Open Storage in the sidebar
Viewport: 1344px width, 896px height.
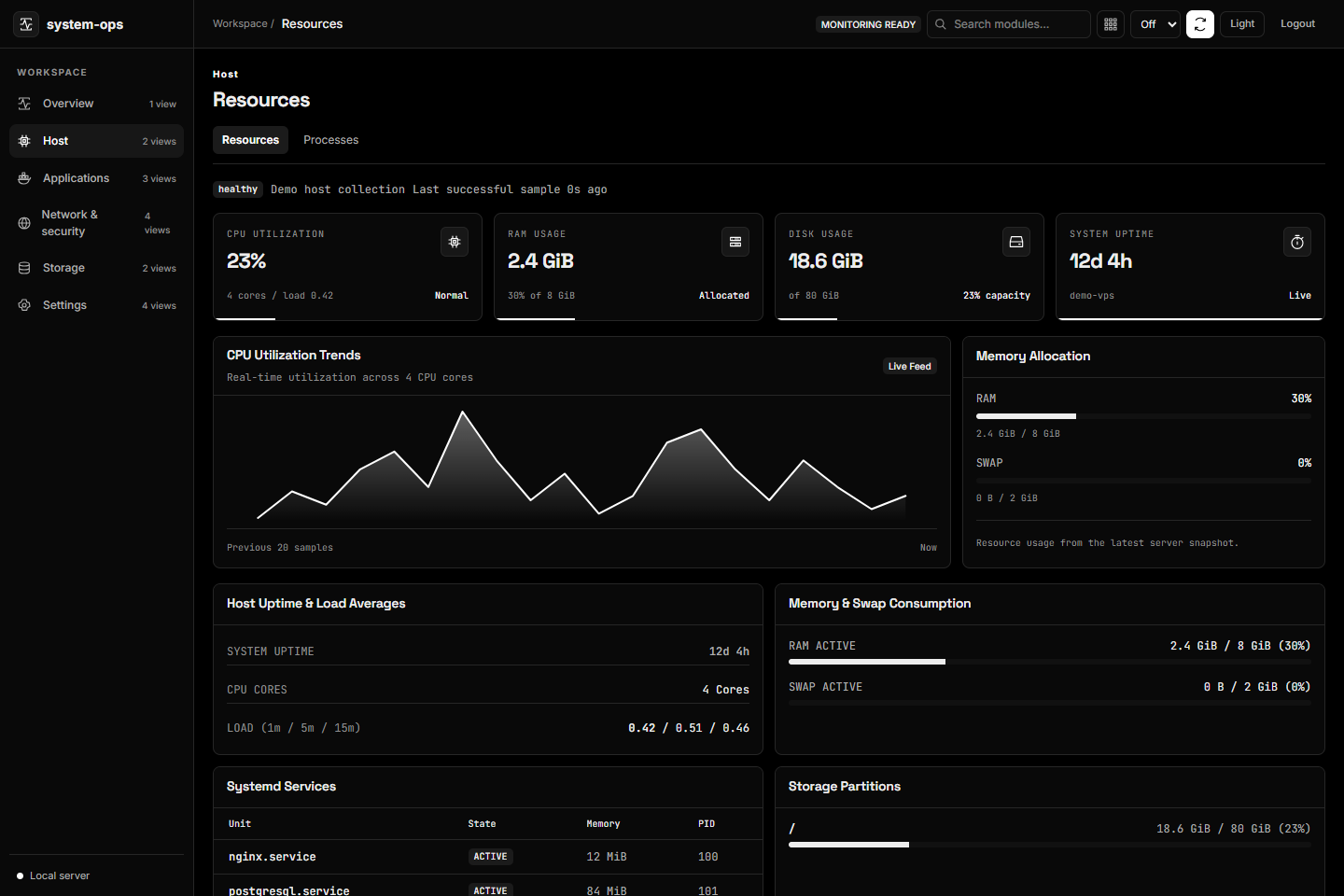96,268
